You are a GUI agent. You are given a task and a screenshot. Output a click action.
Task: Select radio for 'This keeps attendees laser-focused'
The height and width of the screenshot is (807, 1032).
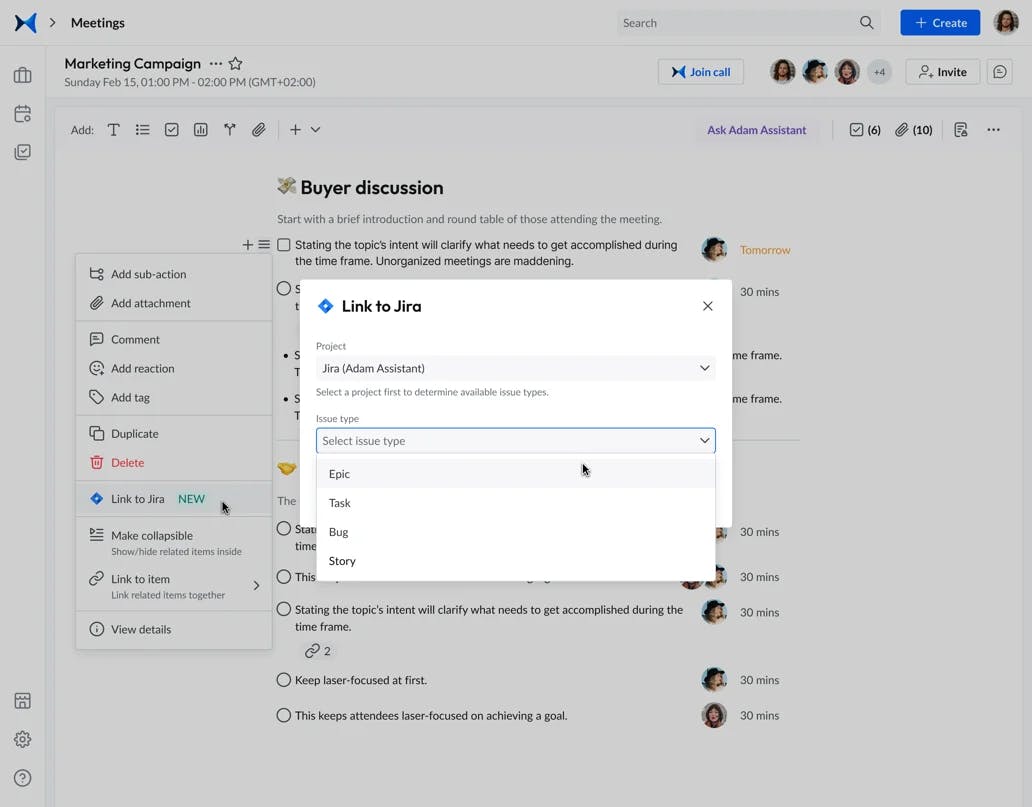(x=284, y=715)
